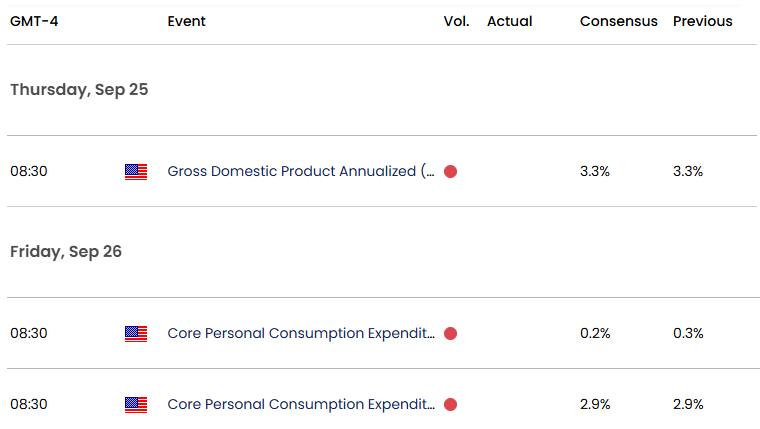Click the Vol. column header
The width and height of the screenshot is (760, 429).
tap(457, 21)
